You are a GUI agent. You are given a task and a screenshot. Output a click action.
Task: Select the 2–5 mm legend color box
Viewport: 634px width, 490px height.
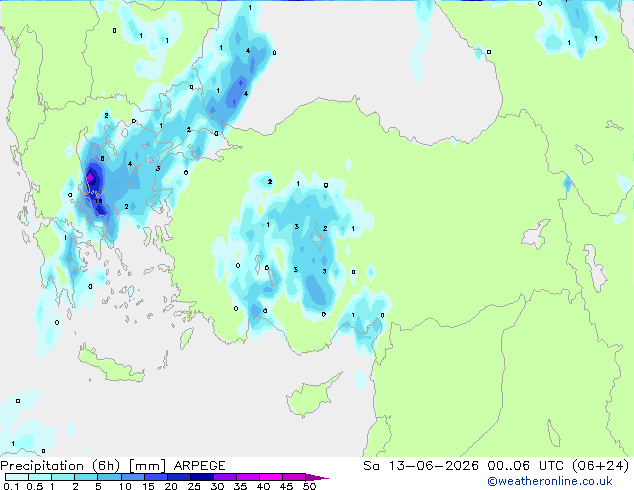pyautogui.click(x=86, y=477)
